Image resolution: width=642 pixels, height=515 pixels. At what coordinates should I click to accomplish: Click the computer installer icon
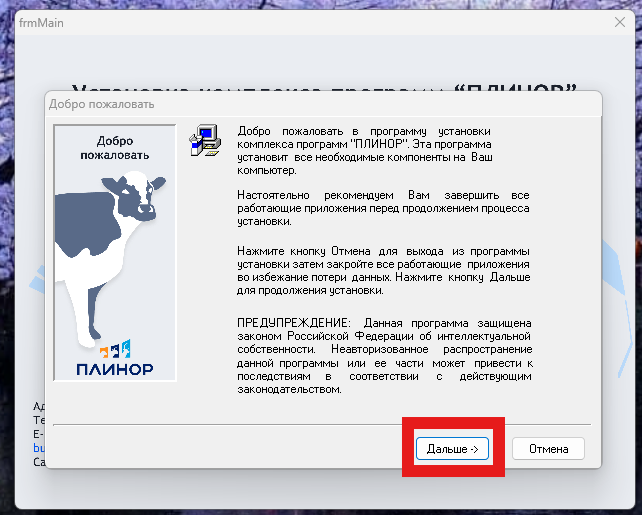[x=205, y=140]
